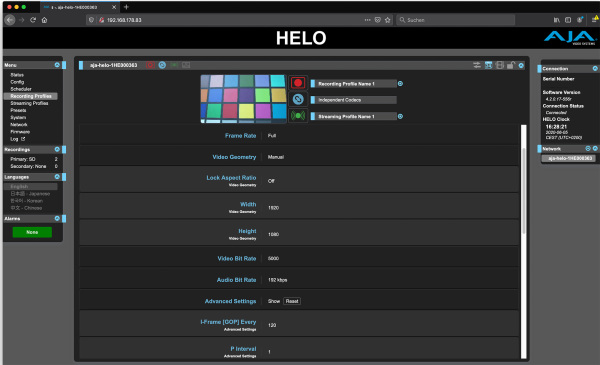
Task: Open the Network menu page
Action: tap(19, 125)
